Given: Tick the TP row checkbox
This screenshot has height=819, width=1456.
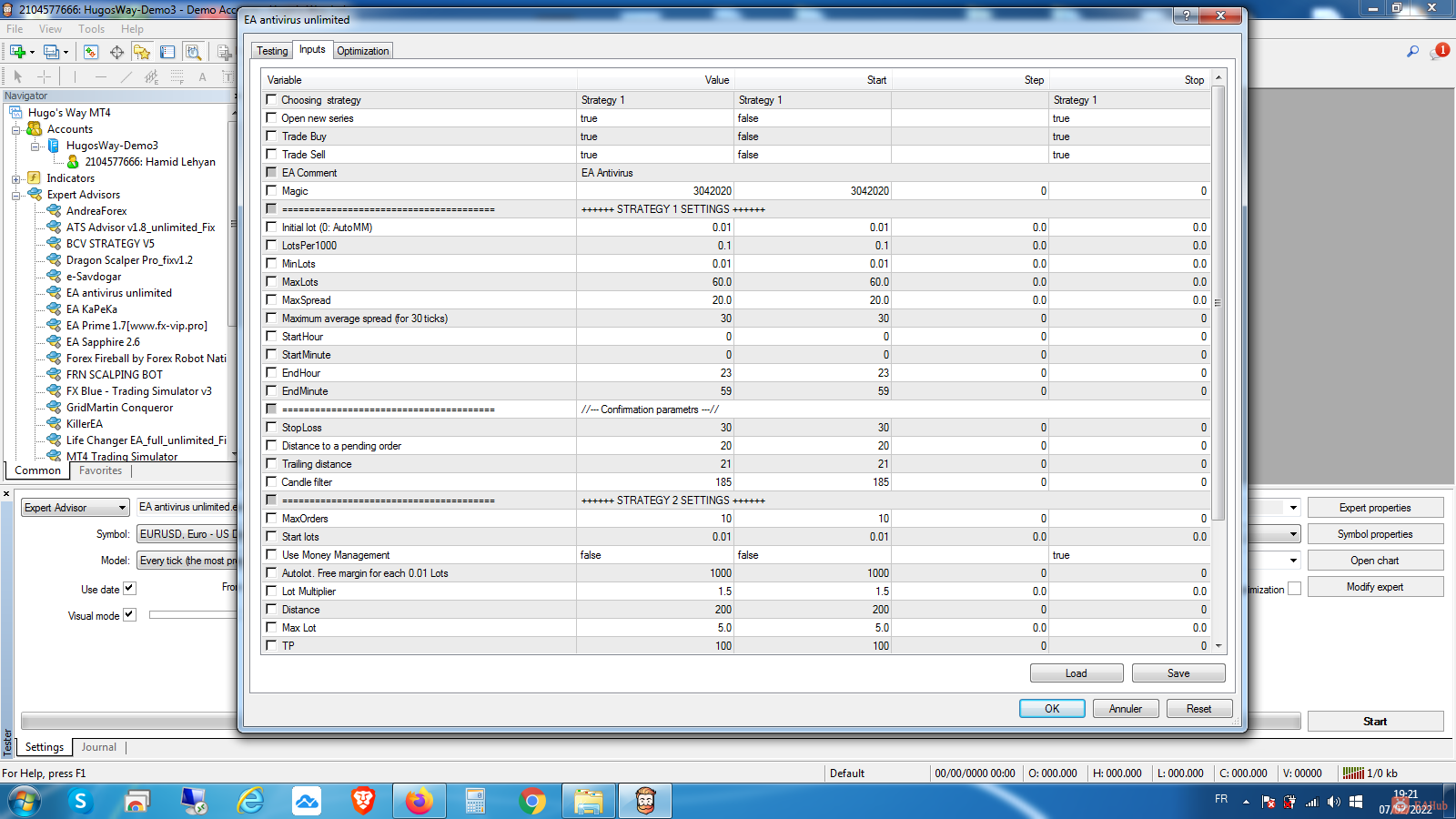Looking at the screenshot, I should (271, 645).
